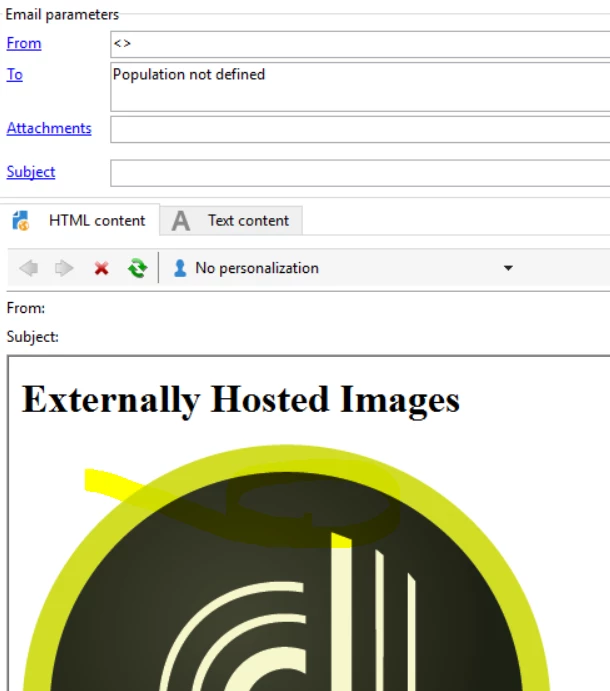Click the red X stop icon
The width and height of the screenshot is (610, 691).
tap(101, 268)
